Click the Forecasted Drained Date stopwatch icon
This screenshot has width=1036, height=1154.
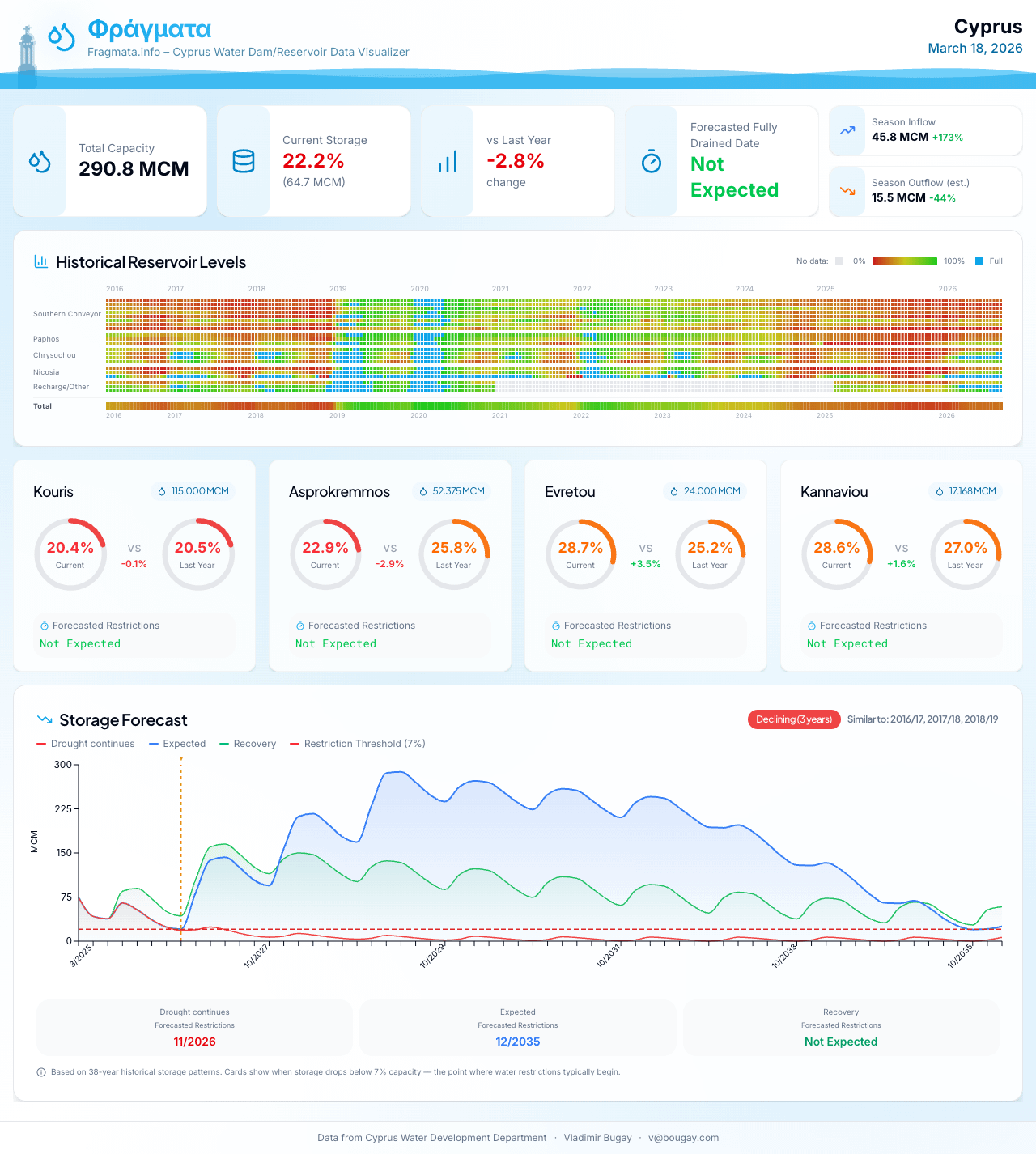(652, 162)
